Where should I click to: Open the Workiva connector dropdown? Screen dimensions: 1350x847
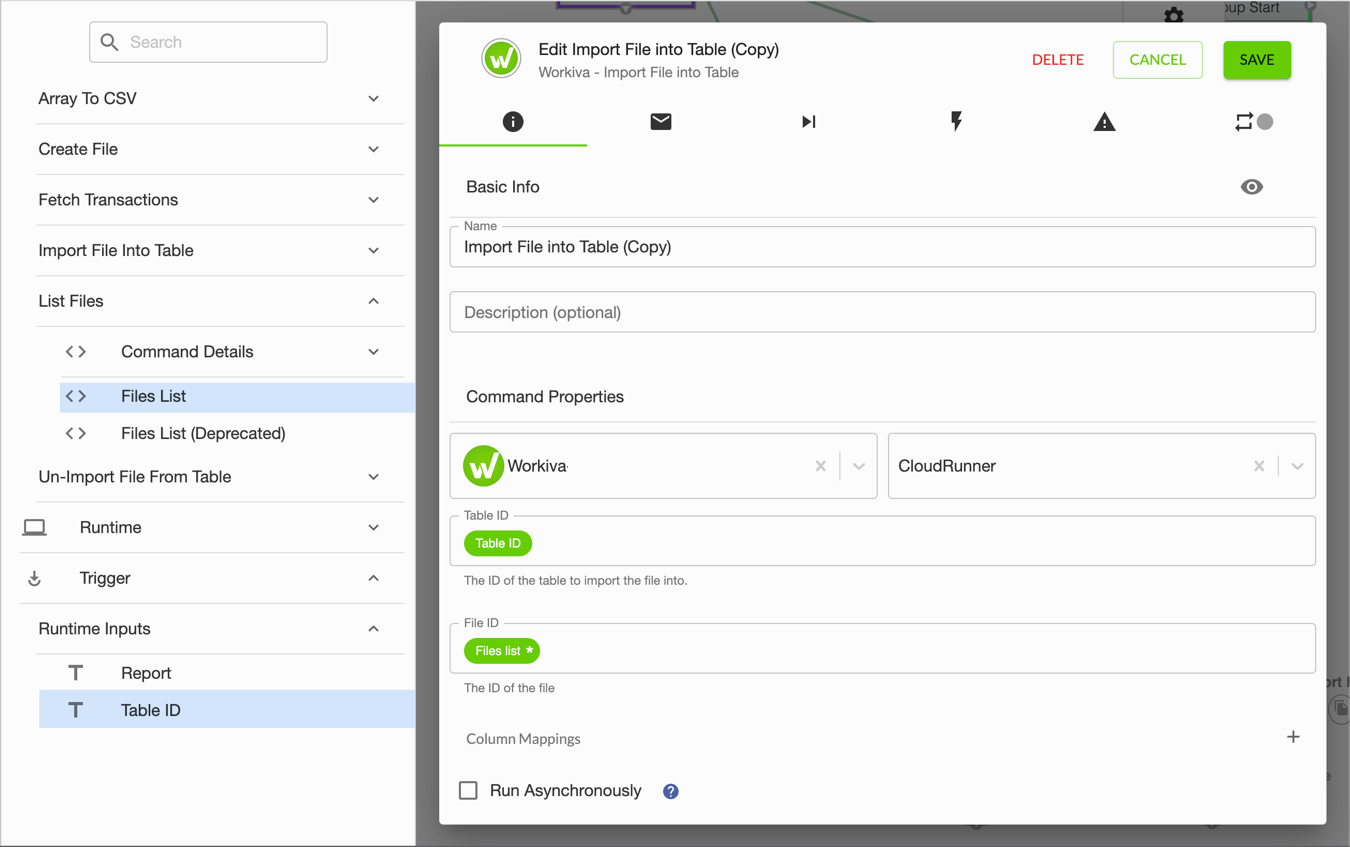859,466
